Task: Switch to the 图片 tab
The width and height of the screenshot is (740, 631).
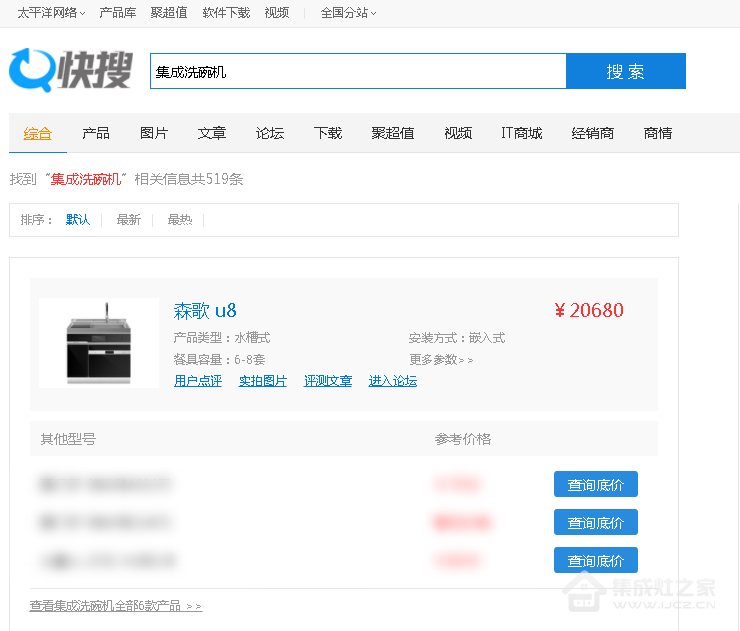Action: tap(154, 134)
